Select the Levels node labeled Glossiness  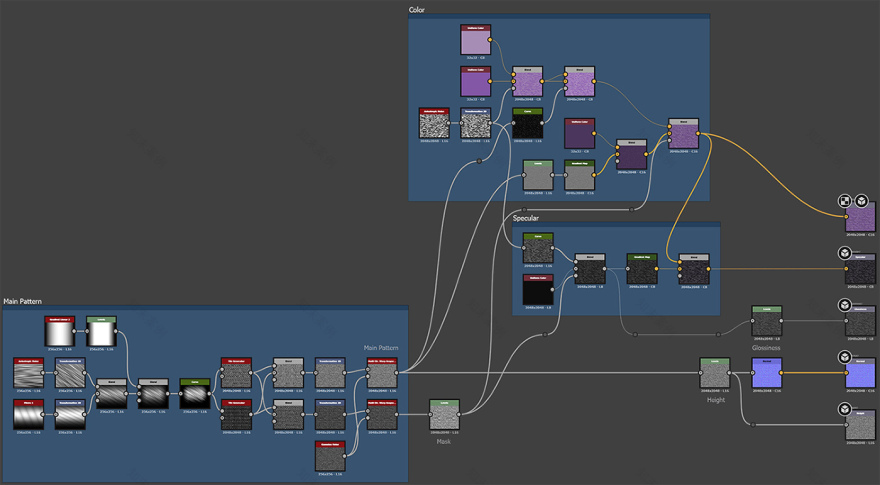[765, 322]
